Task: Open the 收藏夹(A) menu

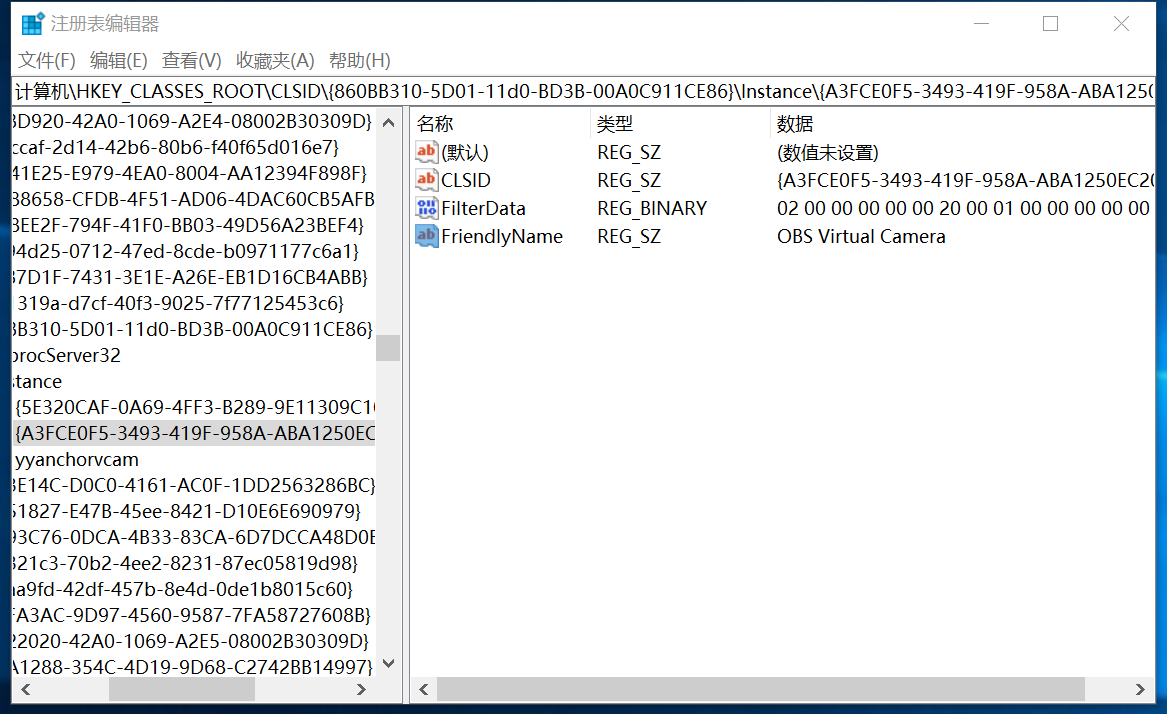Action: coord(275,60)
